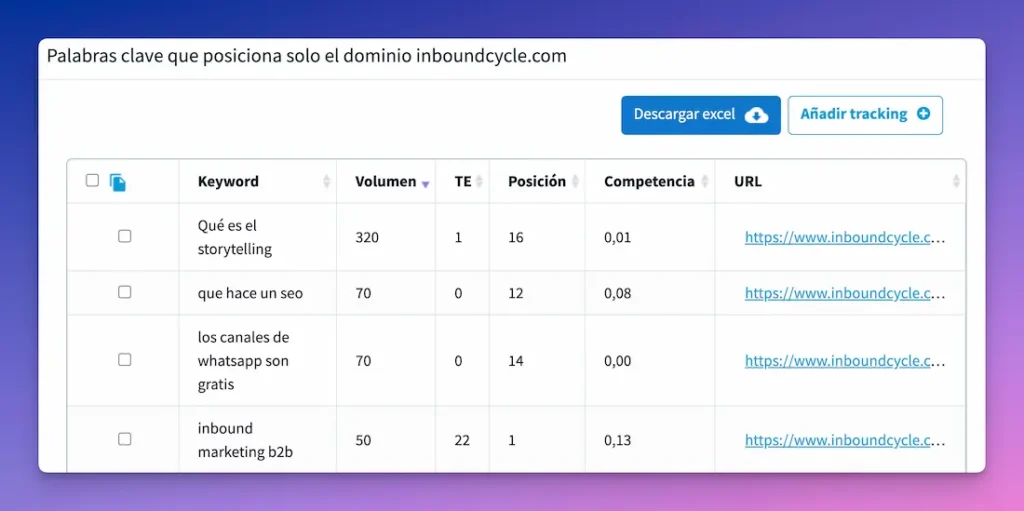Open the URL for que hace un seo
The image size is (1024, 511).
[845, 293]
